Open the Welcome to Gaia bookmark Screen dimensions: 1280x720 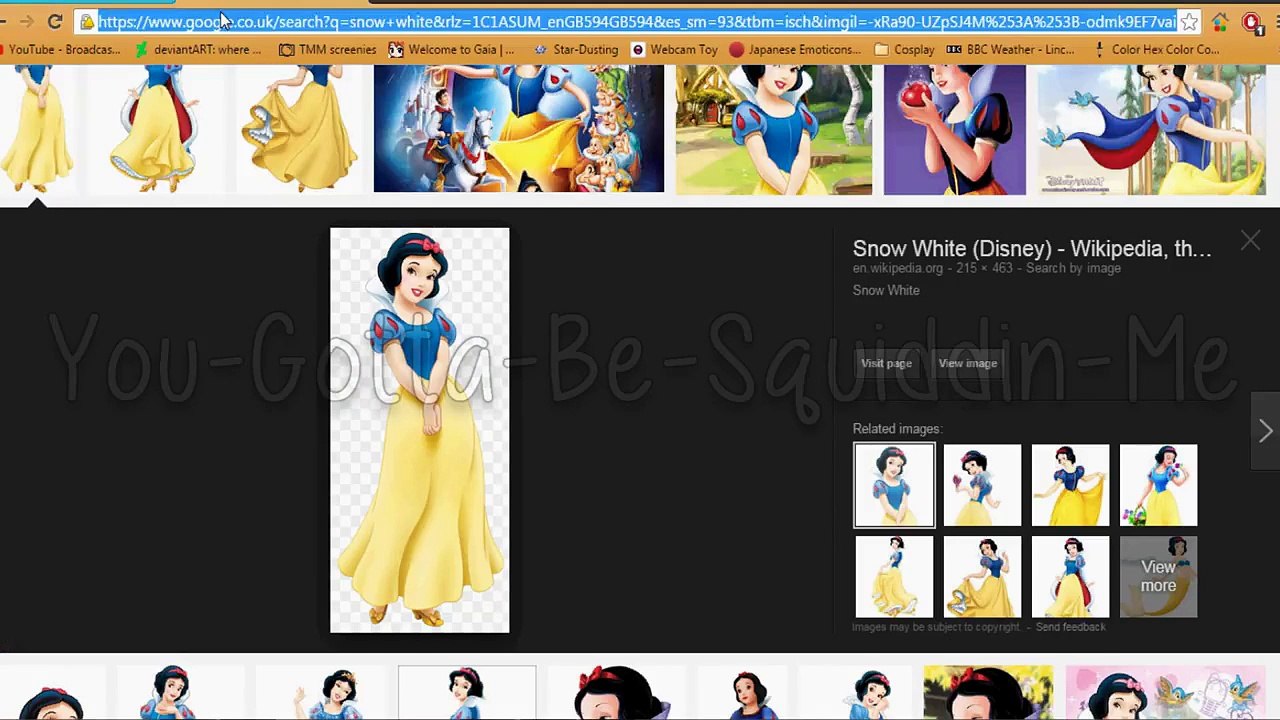[x=451, y=49]
